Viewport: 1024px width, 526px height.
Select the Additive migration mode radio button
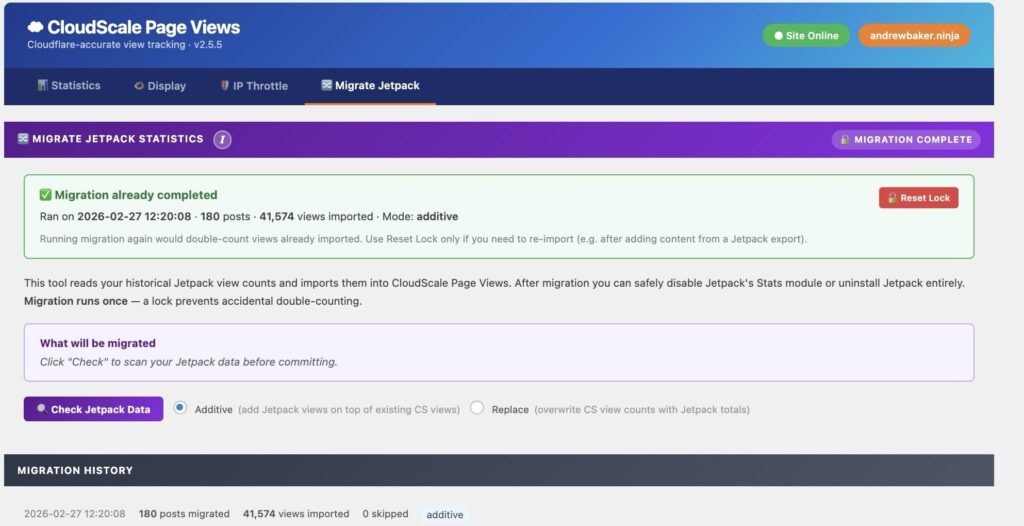[180, 408]
